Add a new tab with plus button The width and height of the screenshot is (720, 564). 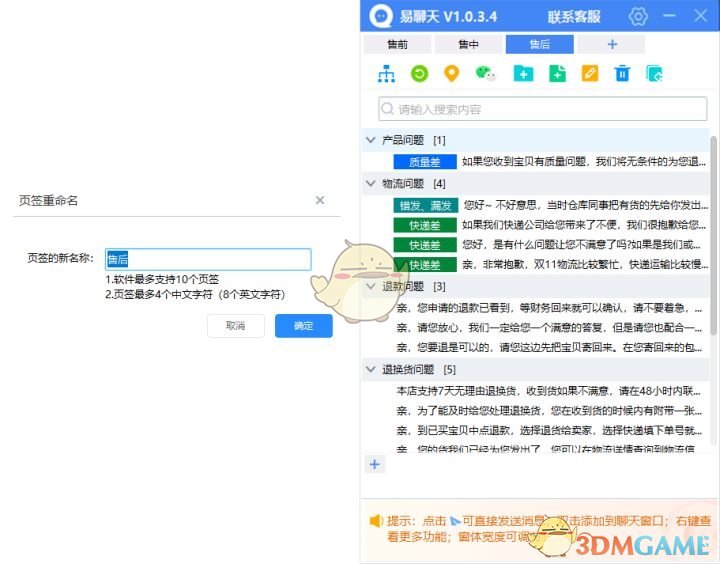[611, 45]
